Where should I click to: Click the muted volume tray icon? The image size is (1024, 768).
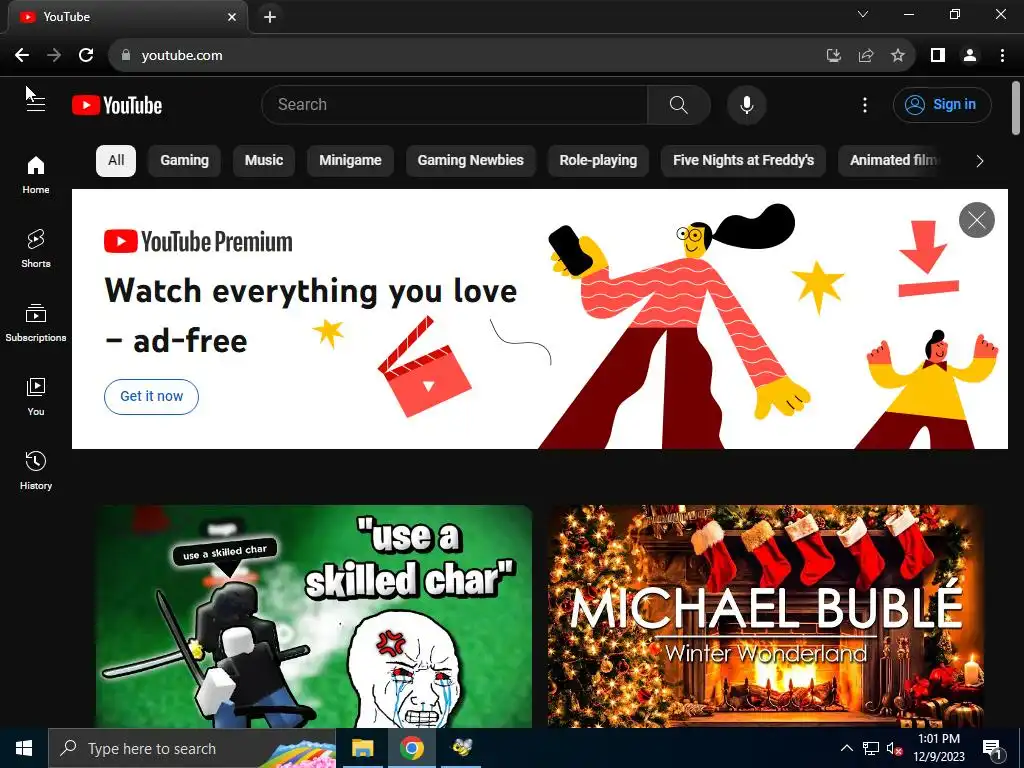894,749
